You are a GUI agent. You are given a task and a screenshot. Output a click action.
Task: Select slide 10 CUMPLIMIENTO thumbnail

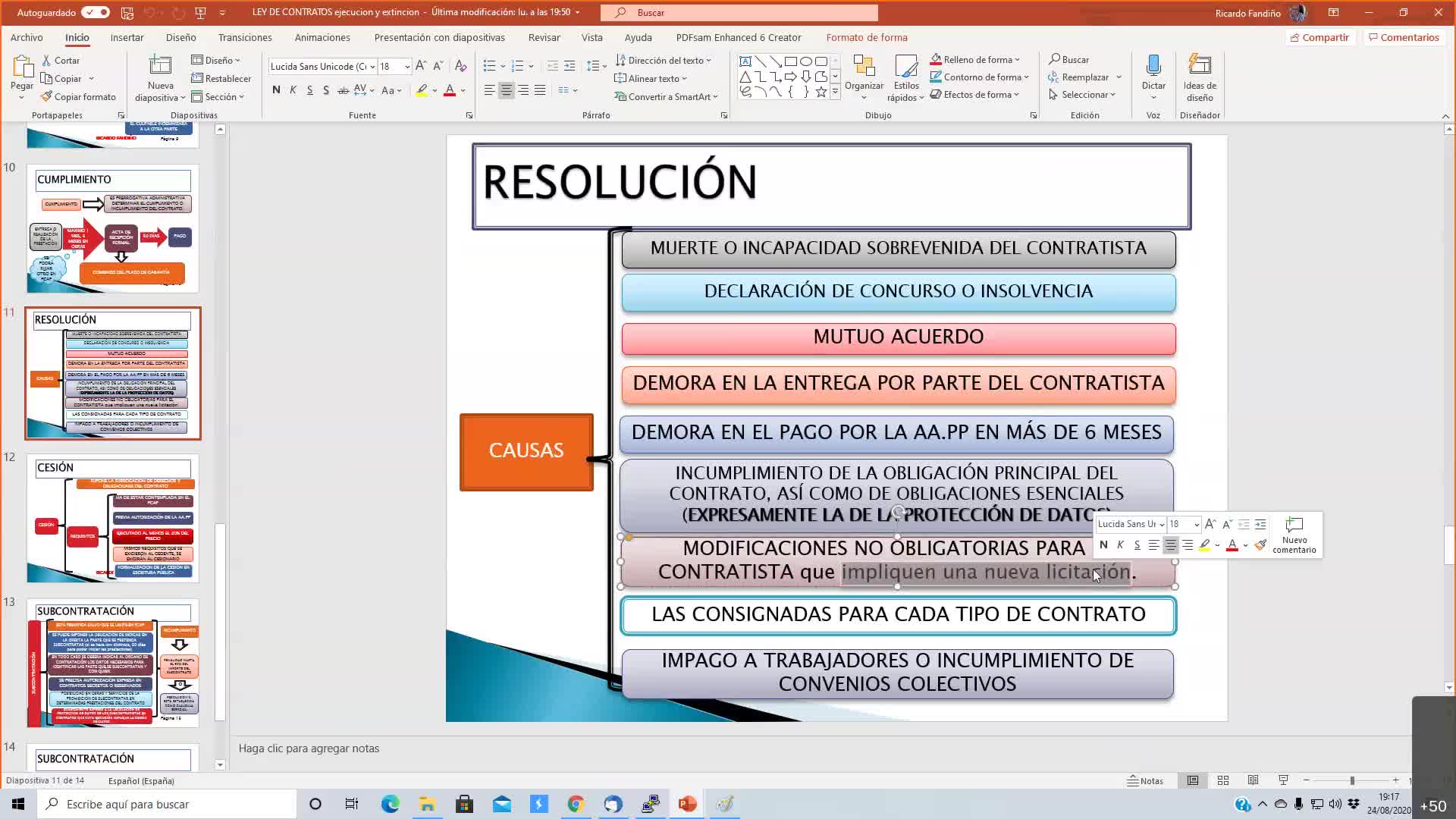[113, 228]
